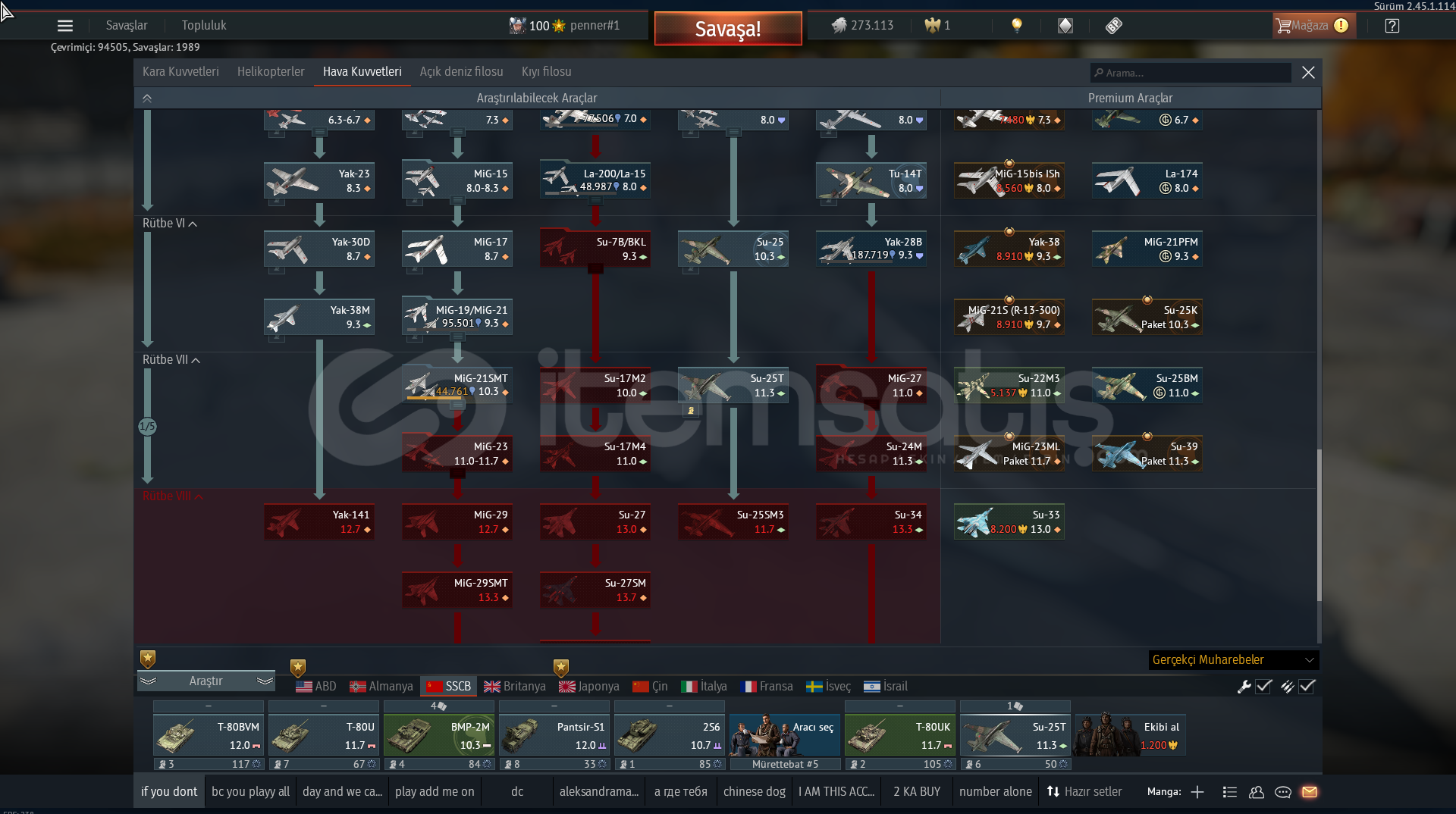Select Su-39 premium pack card
Screen dimensions: 1456x814
pyautogui.click(x=1147, y=454)
